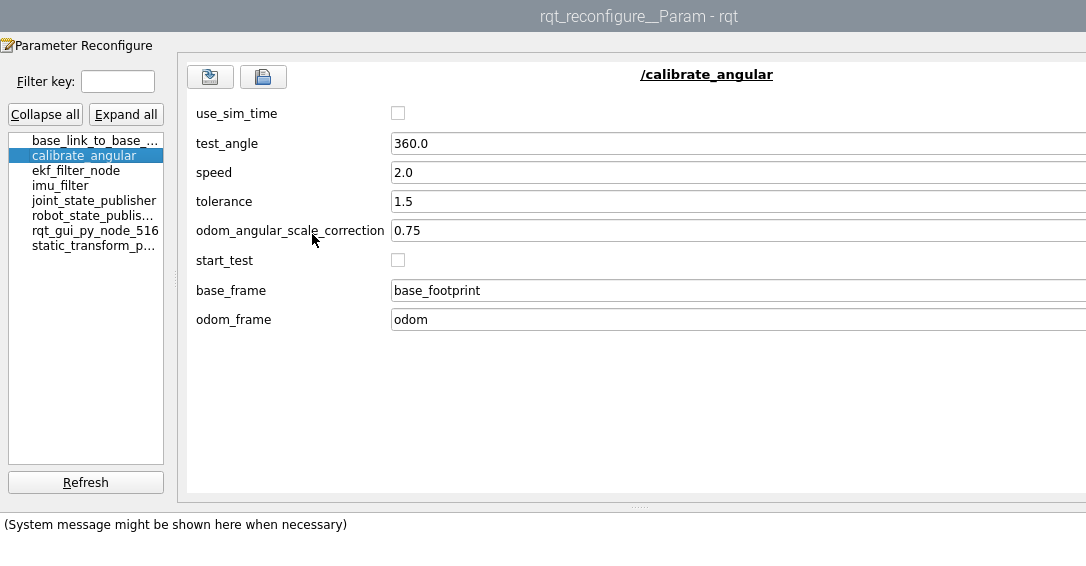
Task: Click the /calibrate_angular heading
Action: [x=706, y=75]
